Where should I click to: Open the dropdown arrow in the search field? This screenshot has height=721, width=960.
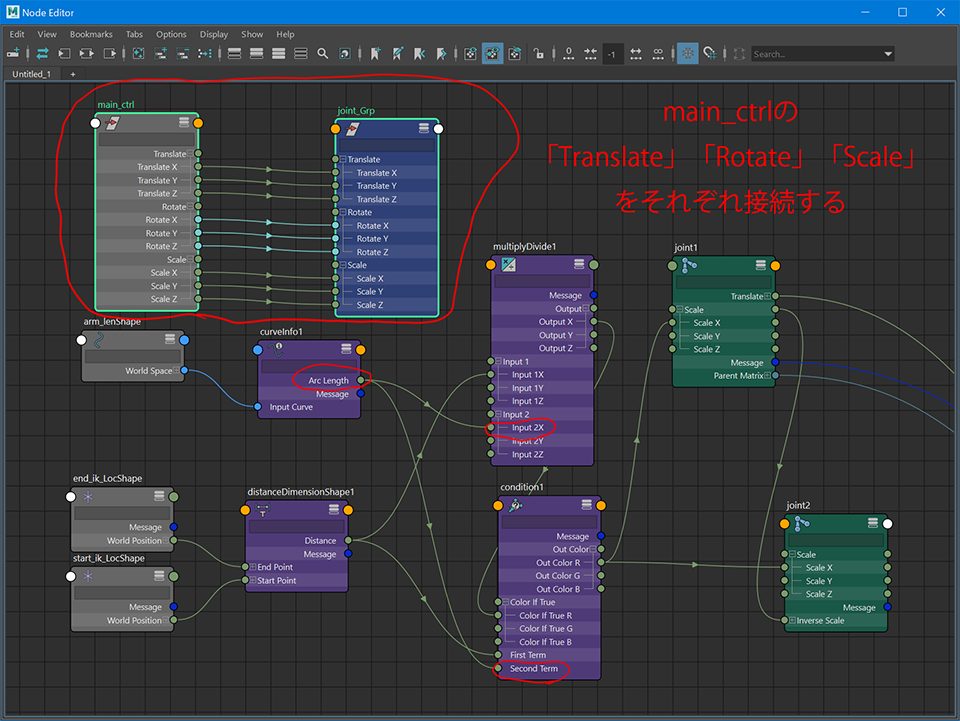888,54
